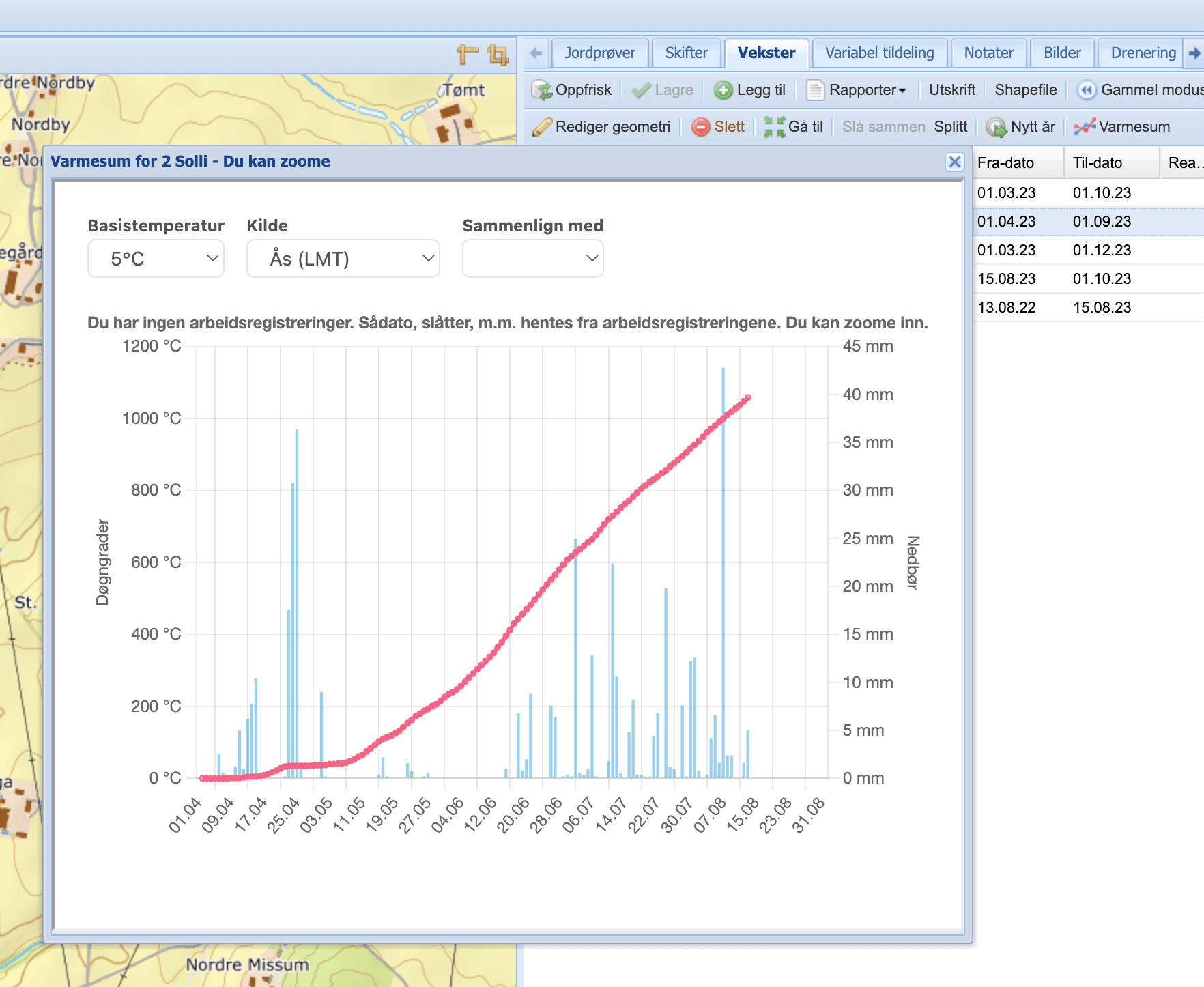Click the Oppfrisk refresh icon
The height and width of the screenshot is (987, 1204).
[x=543, y=90]
